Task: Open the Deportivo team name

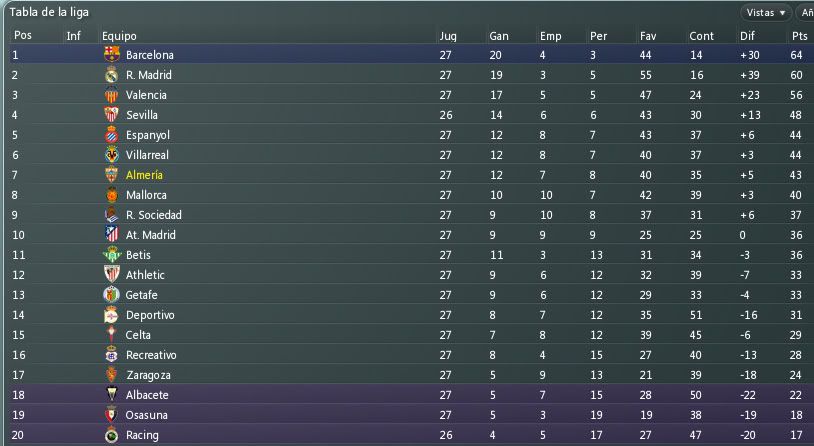Action: [150, 315]
